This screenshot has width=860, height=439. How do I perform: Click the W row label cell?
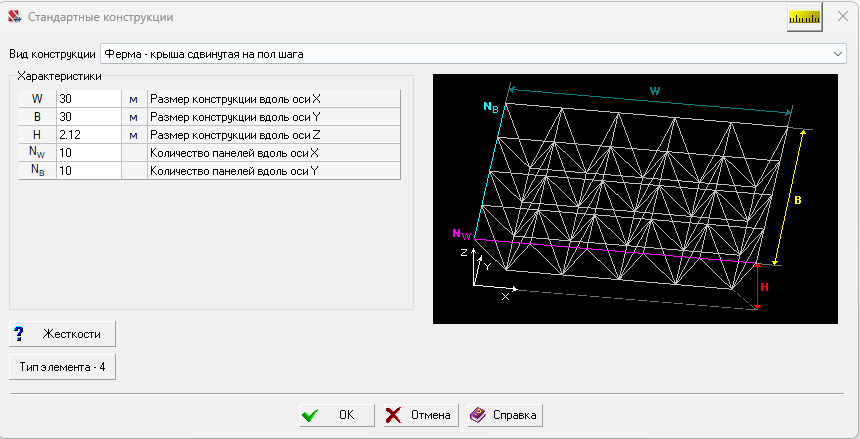[x=37, y=99]
